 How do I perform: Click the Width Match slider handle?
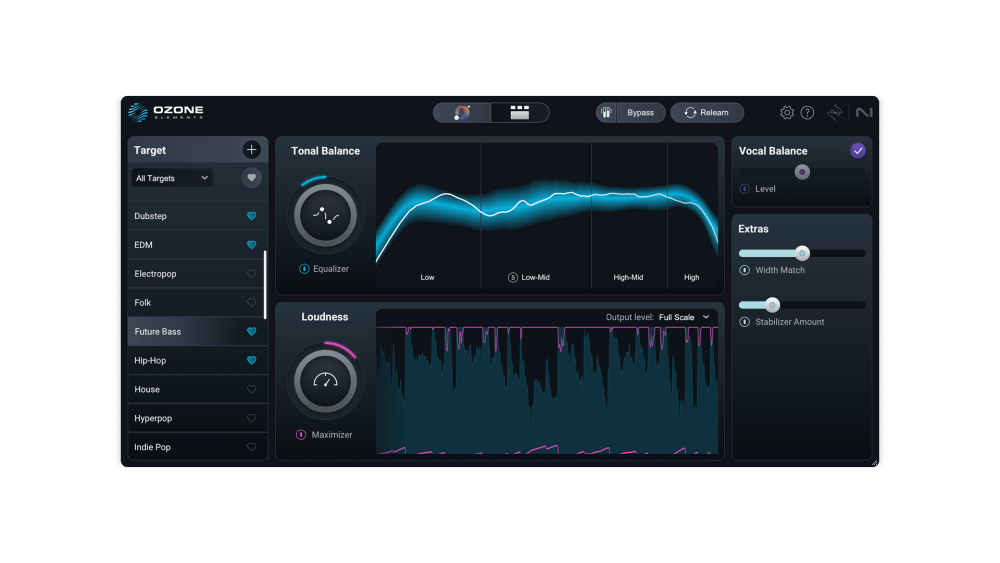802,253
